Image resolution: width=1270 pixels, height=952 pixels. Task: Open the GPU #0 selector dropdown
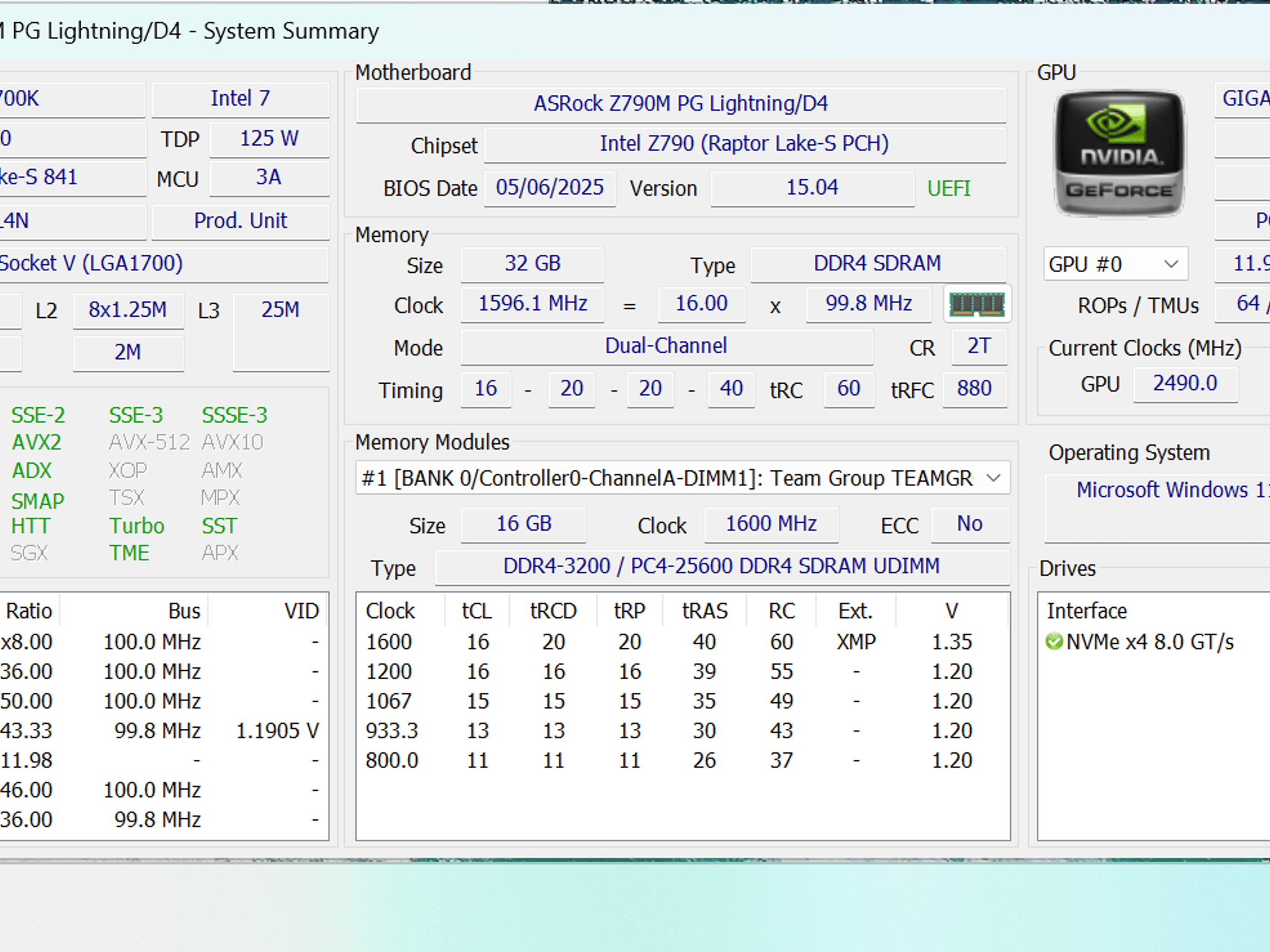pyautogui.click(x=1116, y=264)
